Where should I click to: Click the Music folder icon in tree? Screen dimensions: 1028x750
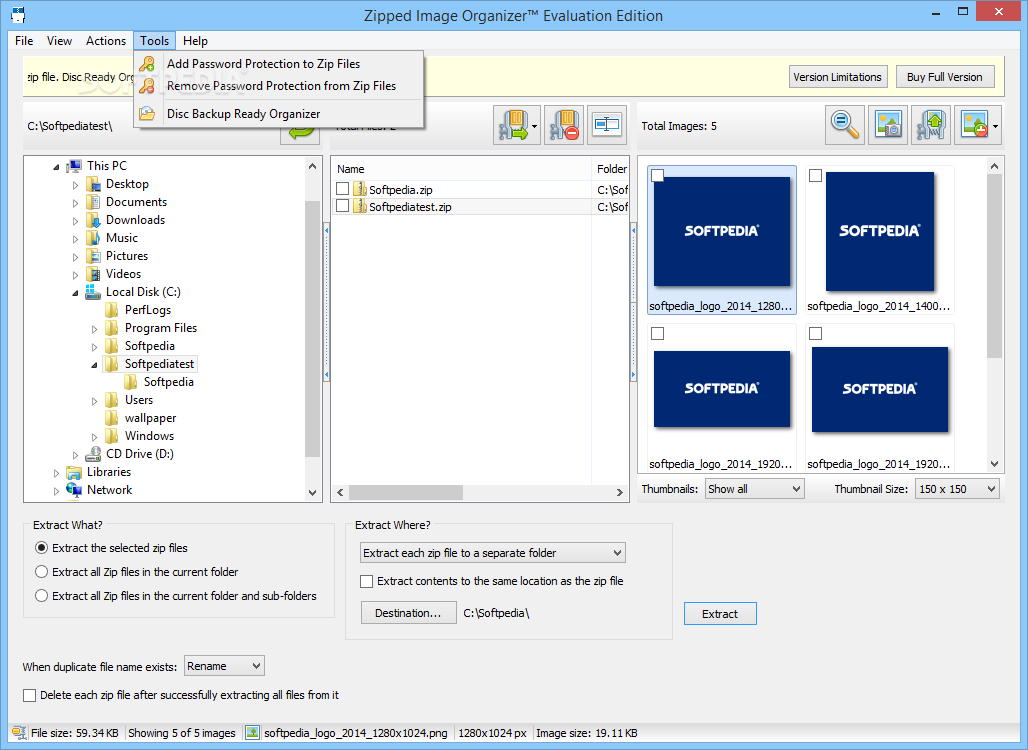93,238
